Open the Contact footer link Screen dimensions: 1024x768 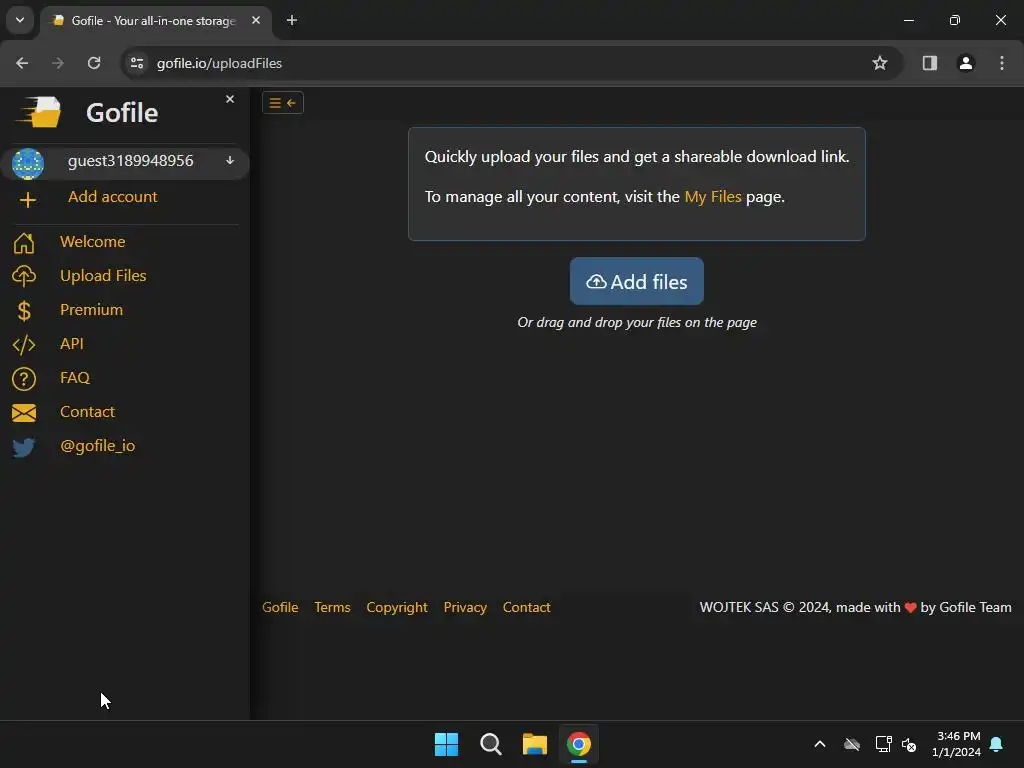point(526,607)
